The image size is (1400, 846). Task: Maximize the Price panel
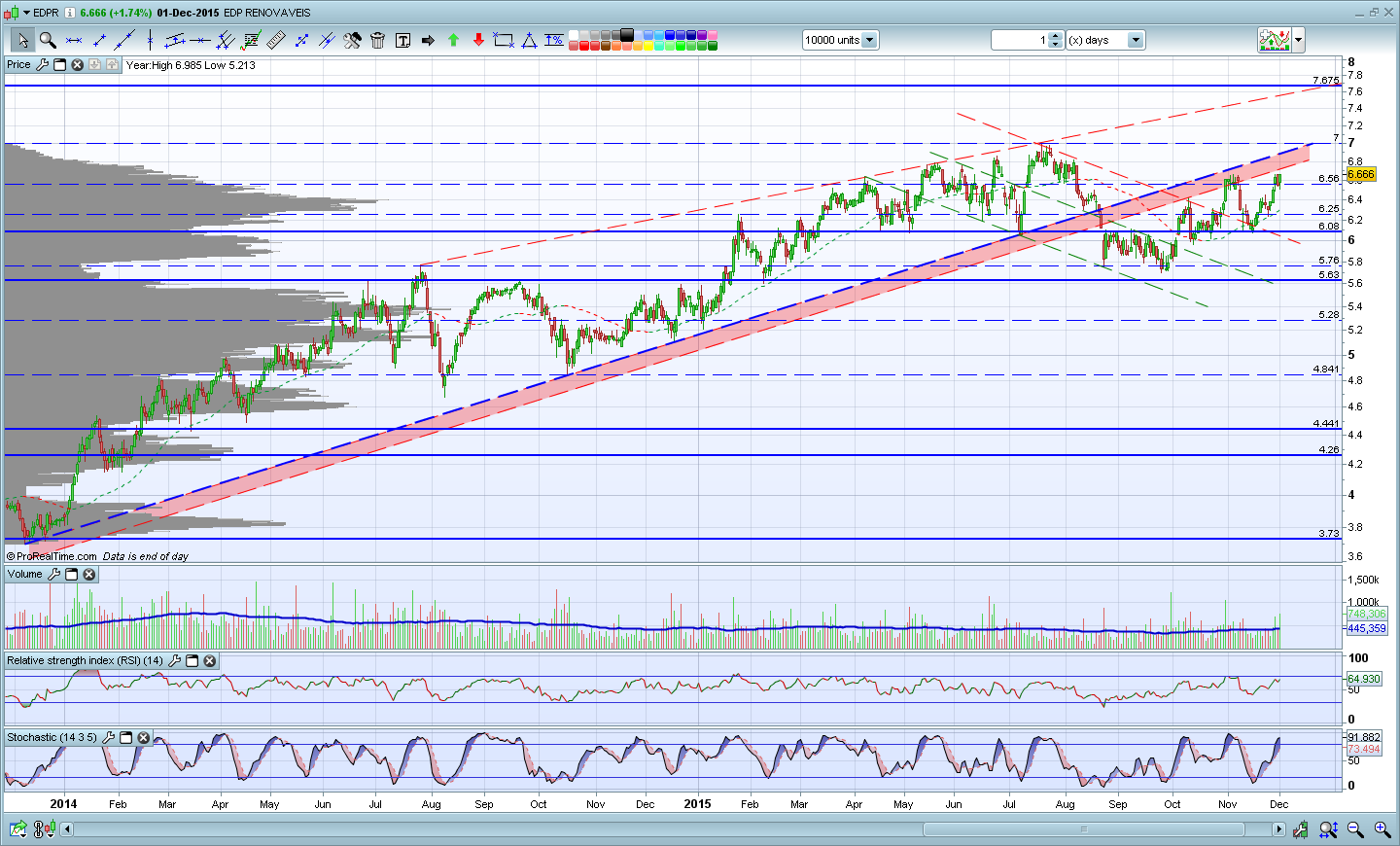(59, 65)
